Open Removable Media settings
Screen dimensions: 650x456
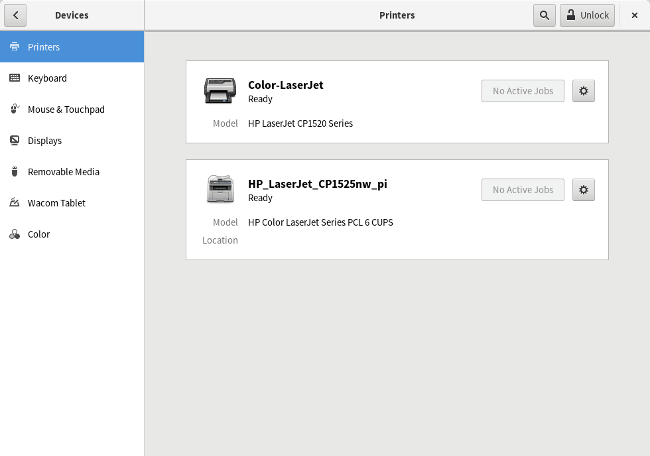63,172
